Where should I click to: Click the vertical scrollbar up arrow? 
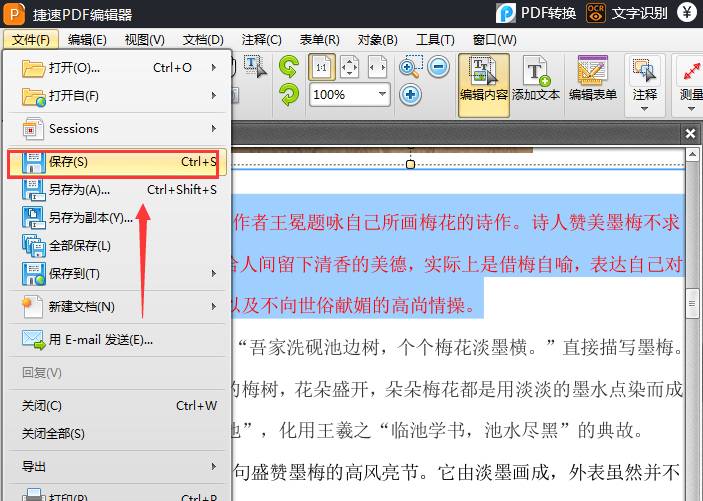(x=692, y=155)
